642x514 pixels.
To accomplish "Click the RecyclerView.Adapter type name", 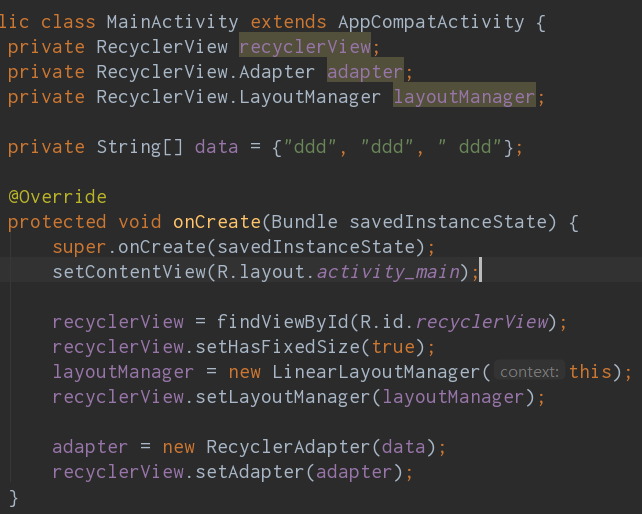I will 206,72.
